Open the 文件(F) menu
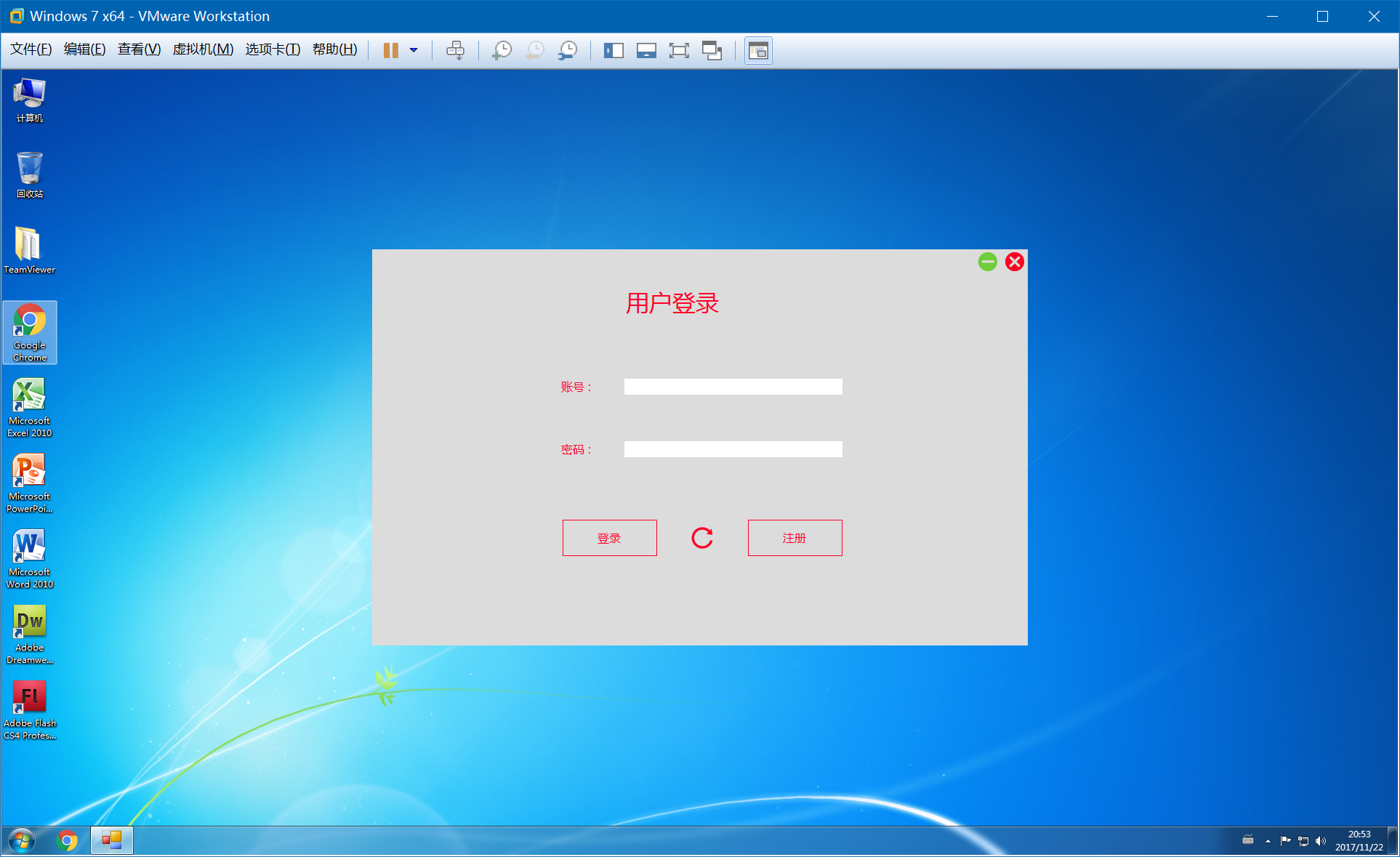Viewport: 1400px width, 857px height. coord(31,49)
